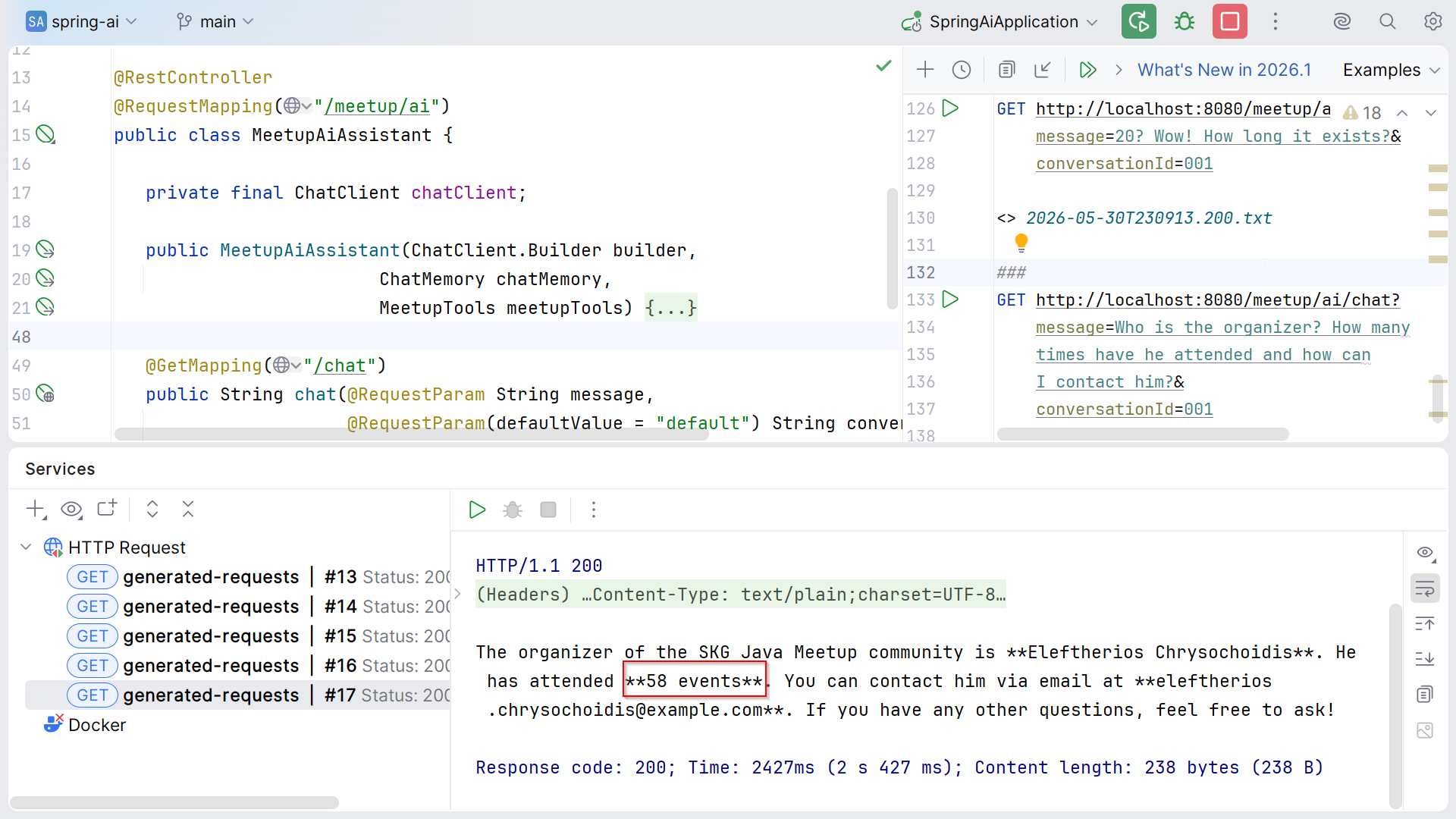1456x819 pixels.
Task: Click the 18 warnings indicator
Action: click(1362, 112)
